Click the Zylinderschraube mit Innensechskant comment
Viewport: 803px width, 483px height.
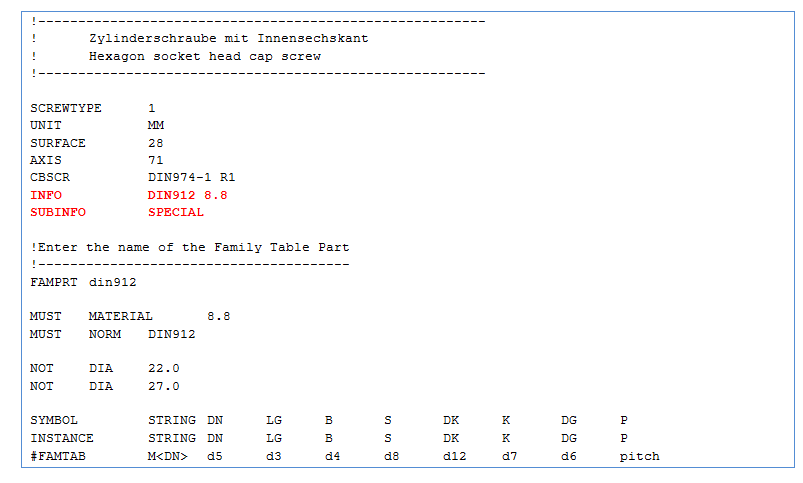228,38
